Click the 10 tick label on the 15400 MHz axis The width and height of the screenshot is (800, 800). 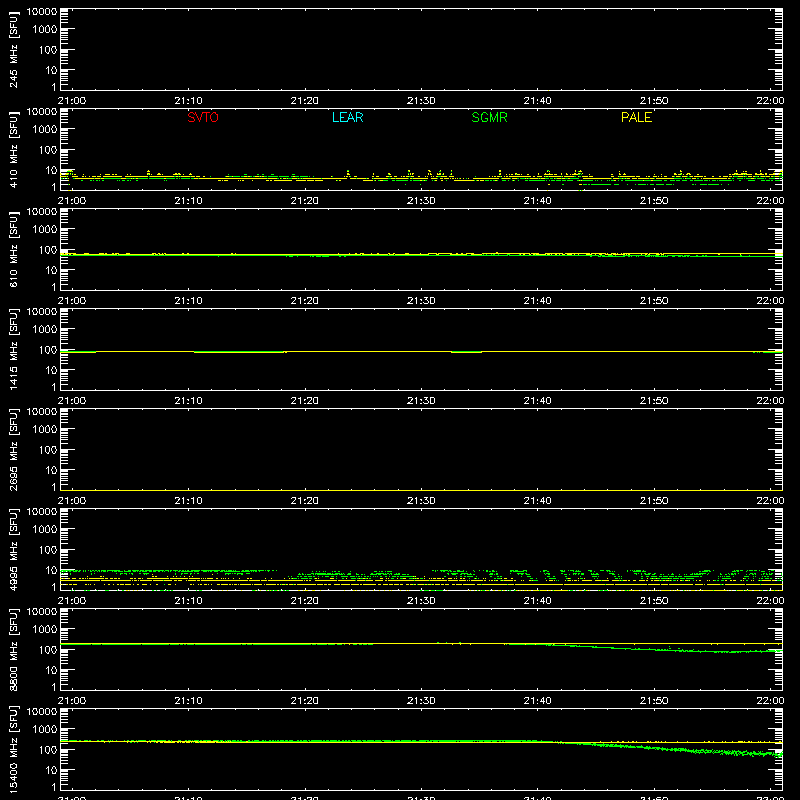pos(51,770)
